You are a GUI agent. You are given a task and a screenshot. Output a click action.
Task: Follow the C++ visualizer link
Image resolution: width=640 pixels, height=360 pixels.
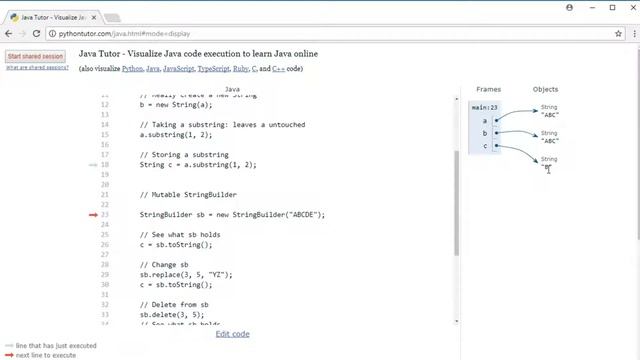pyautogui.click(x=278, y=69)
